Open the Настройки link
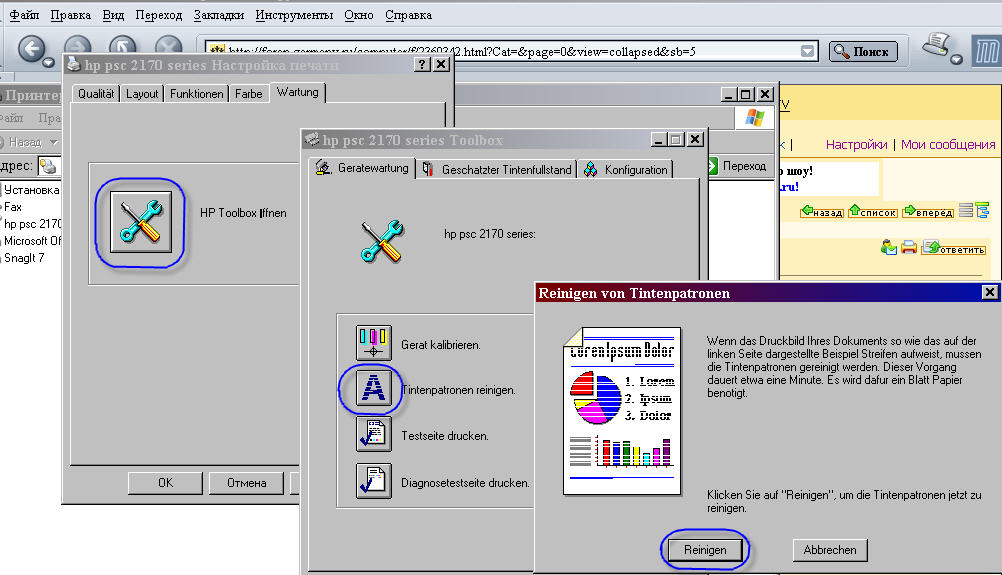1002x575 pixels. tap(856, 144)
